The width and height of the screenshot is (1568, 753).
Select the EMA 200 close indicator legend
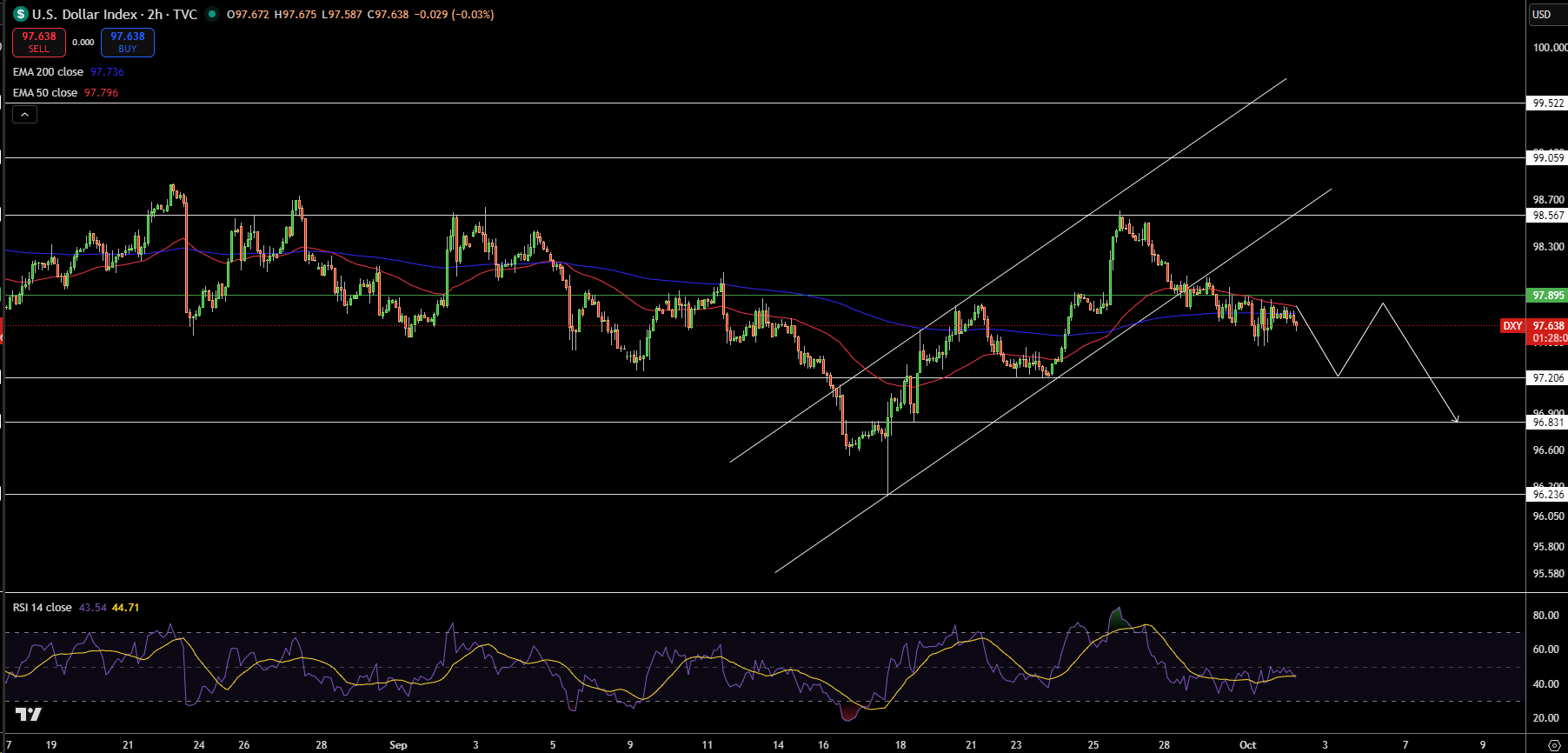(x=49, y=72)
